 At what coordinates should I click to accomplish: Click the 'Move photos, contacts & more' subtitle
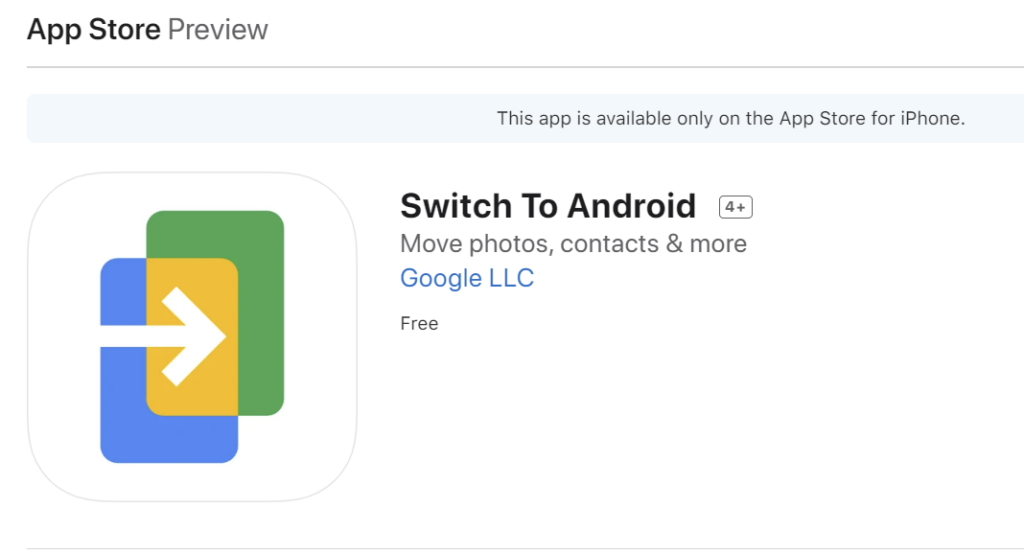pos(573,244)
